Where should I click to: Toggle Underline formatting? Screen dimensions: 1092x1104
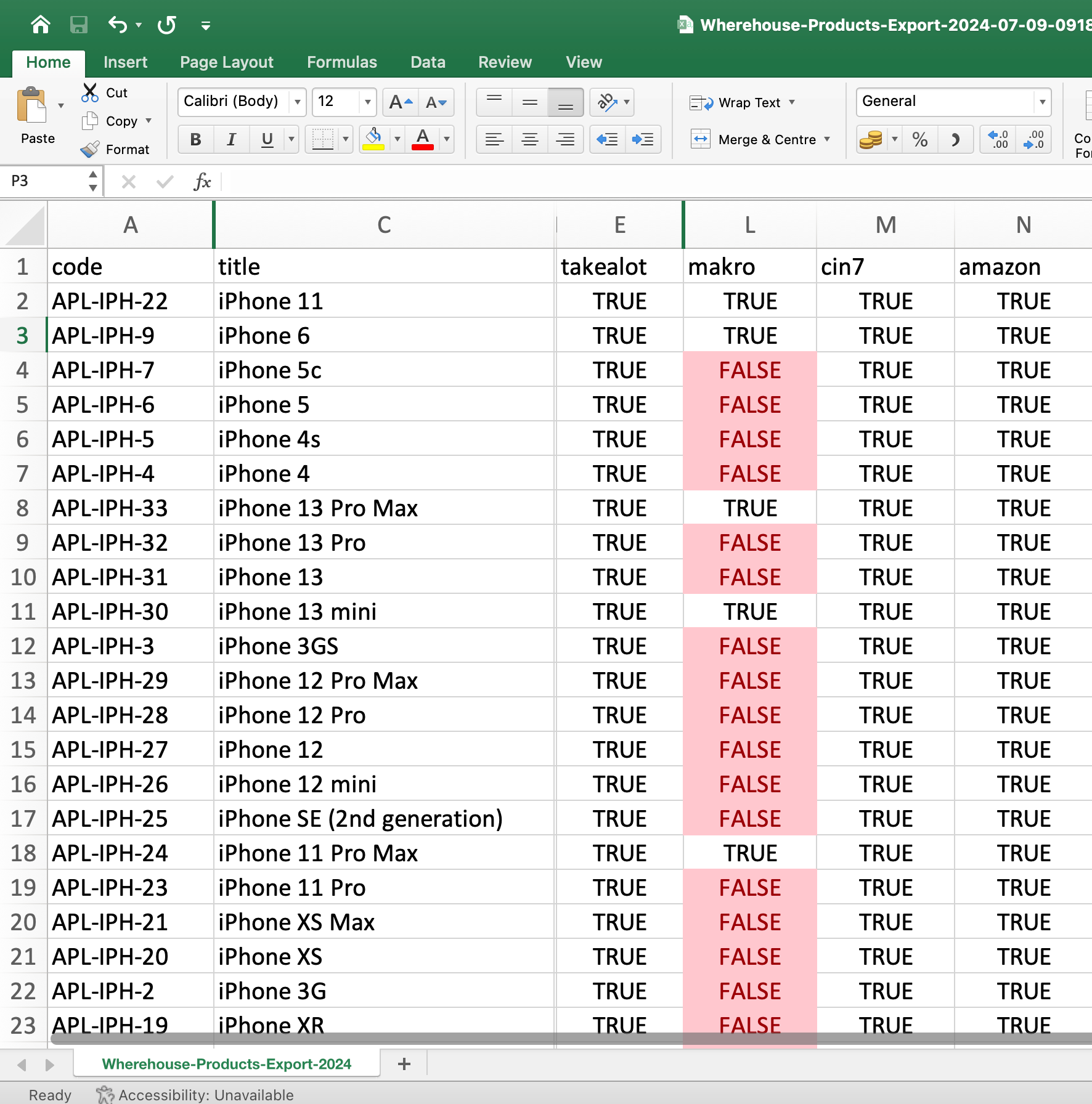click(267, 139)
